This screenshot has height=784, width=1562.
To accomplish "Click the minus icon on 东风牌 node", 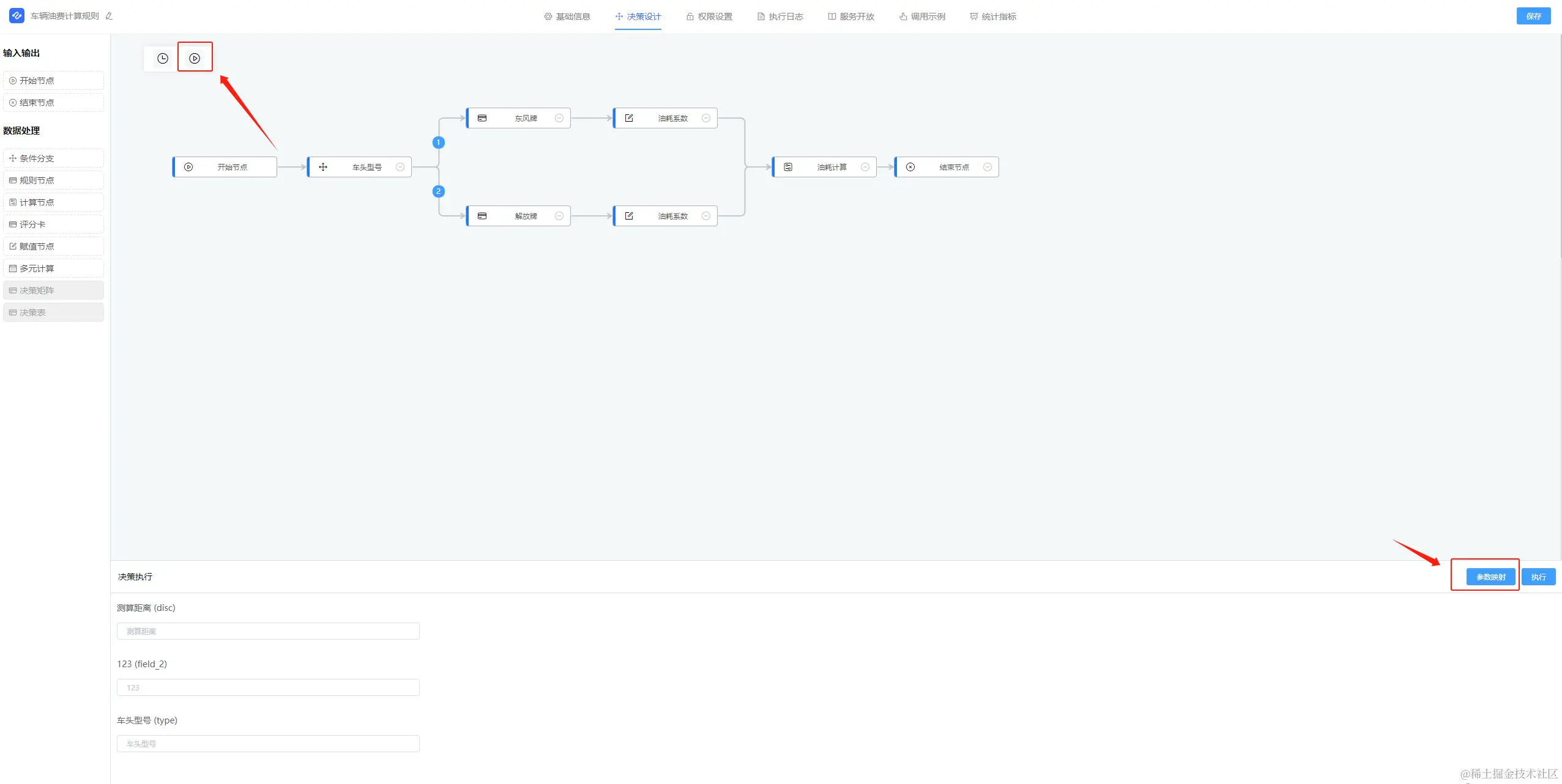I will pyautogui.click(x=559, y=118).
